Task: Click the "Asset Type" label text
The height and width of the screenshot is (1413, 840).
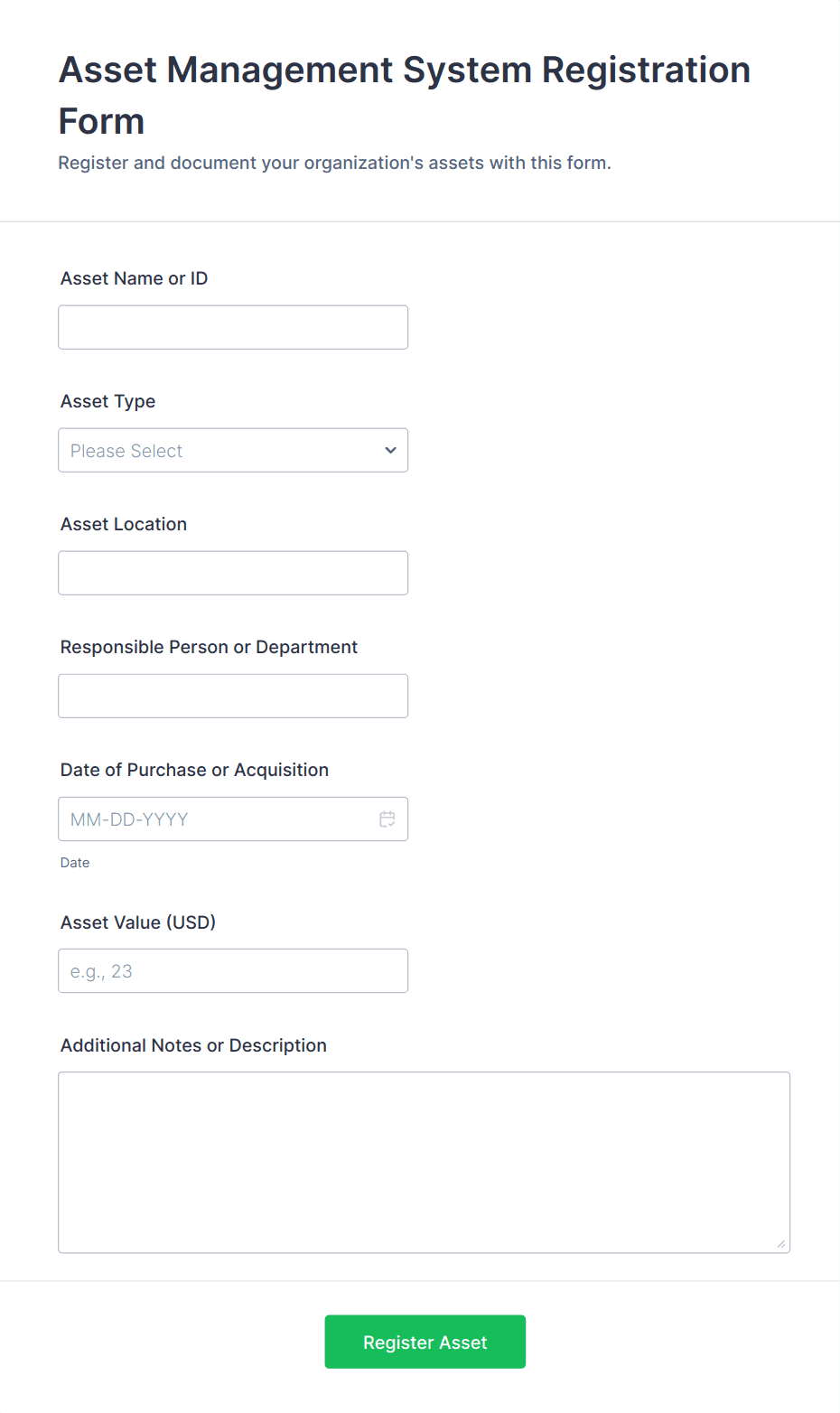Action: point(107,401)
